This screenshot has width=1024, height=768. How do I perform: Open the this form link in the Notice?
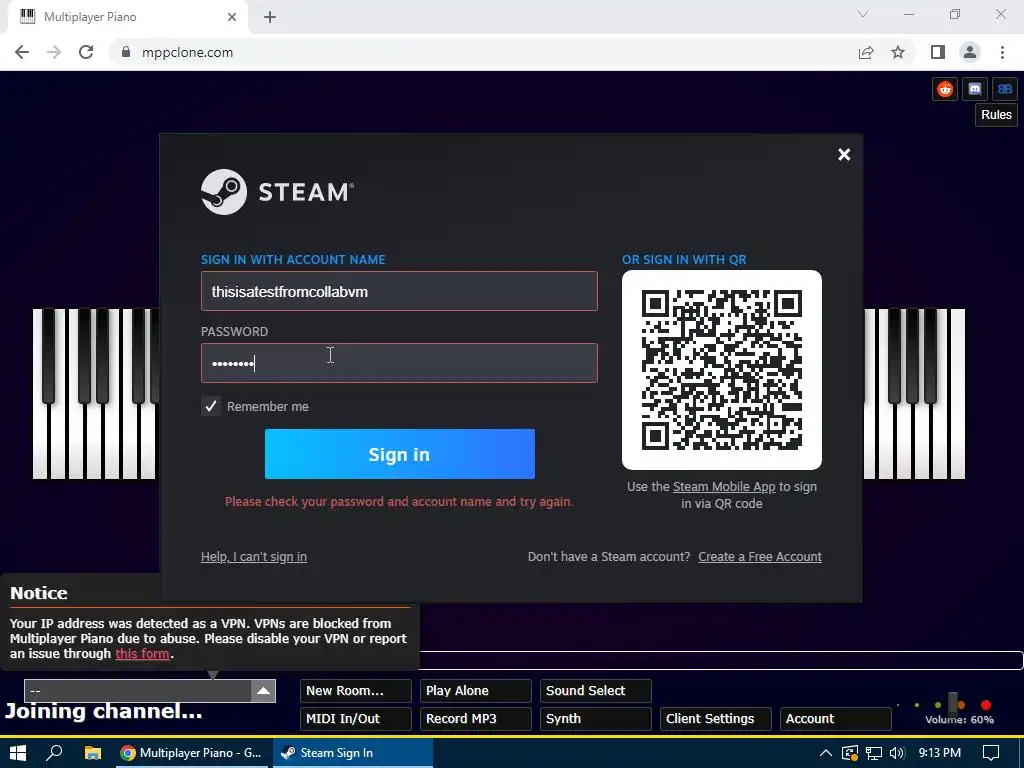point(142,654)
